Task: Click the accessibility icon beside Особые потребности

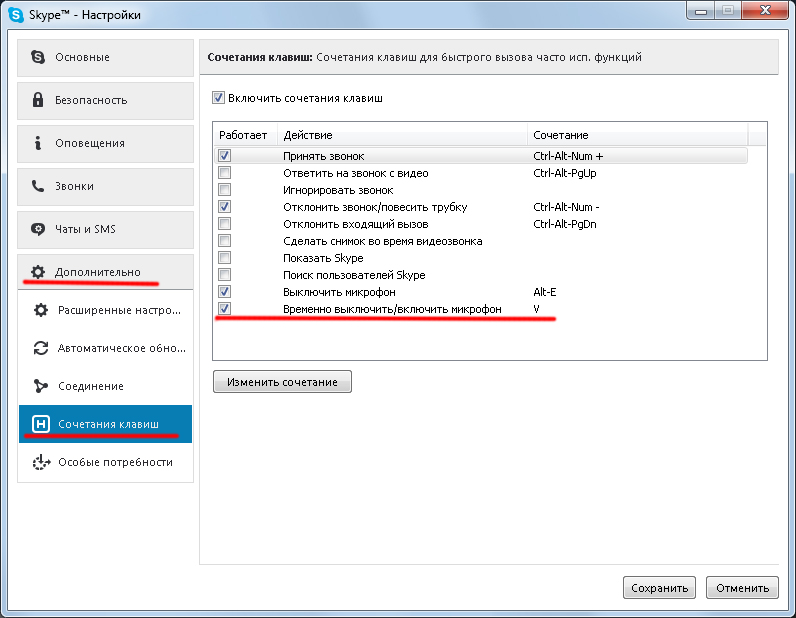Action: 41,462
